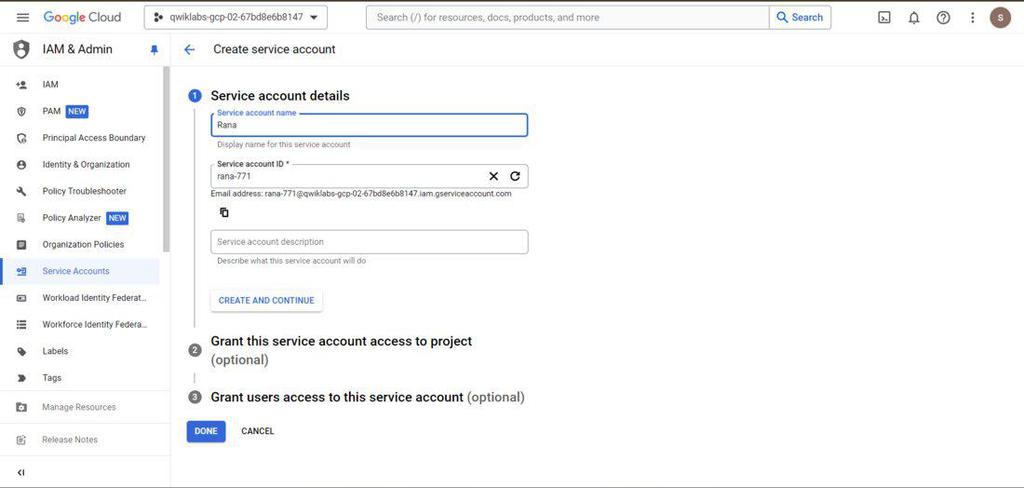Open Policy Troubleshooter in sidebar
The image size is (1024, 488).
tap(84, 191)
